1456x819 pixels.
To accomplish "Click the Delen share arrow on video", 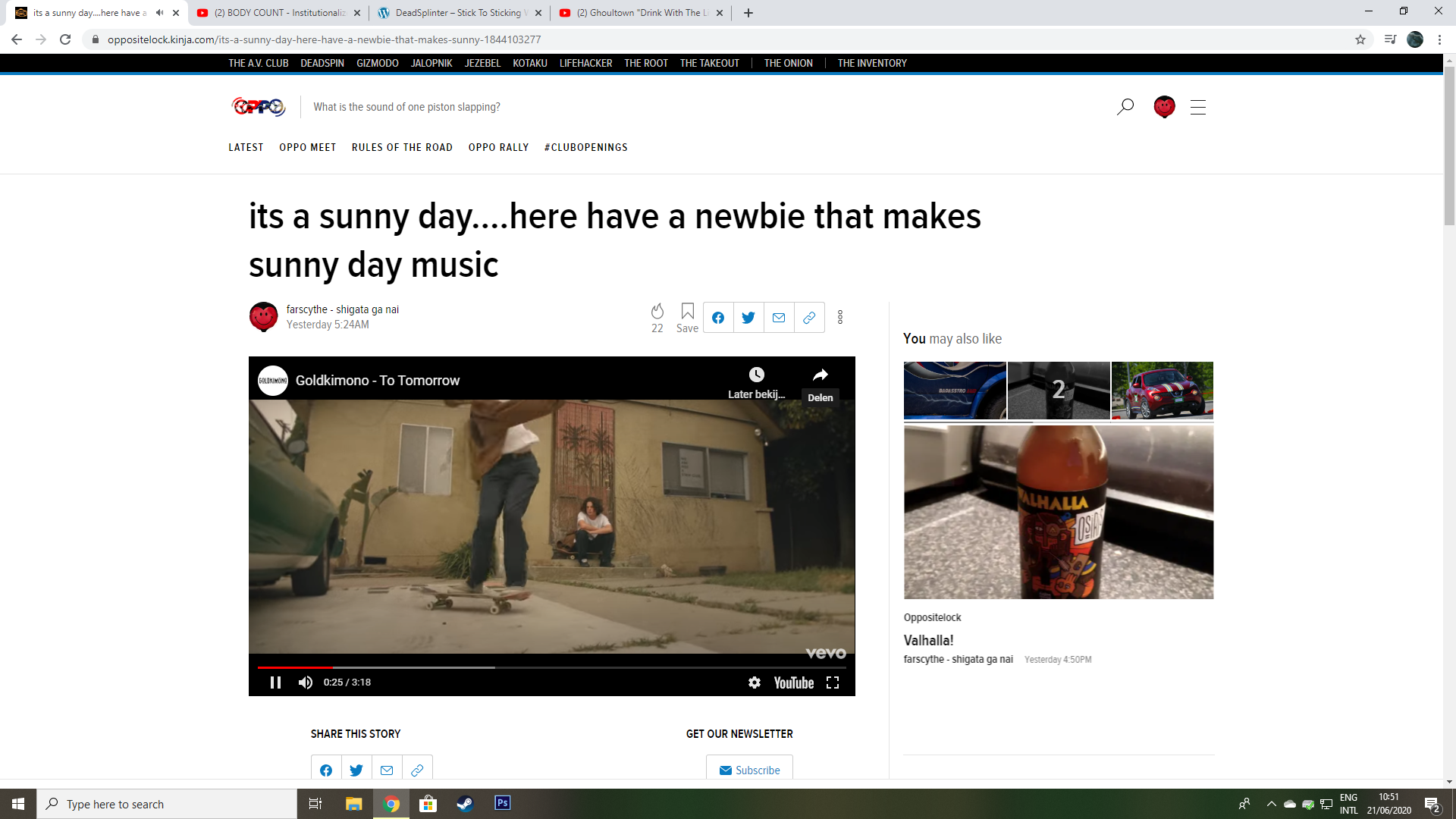I will tap(821, 375).
